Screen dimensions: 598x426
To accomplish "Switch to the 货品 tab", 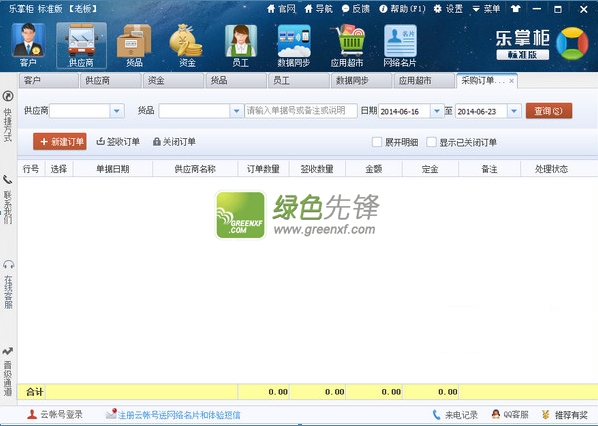I will point(236,81).
